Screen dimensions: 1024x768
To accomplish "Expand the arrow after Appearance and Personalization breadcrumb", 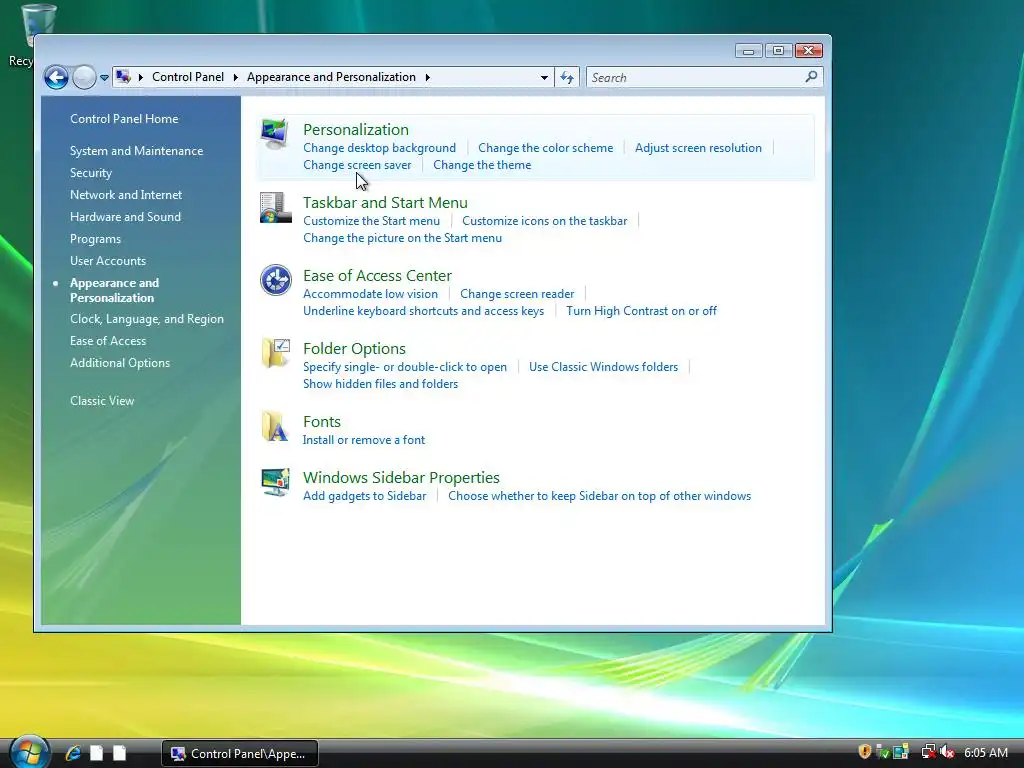I will [428, 77].
